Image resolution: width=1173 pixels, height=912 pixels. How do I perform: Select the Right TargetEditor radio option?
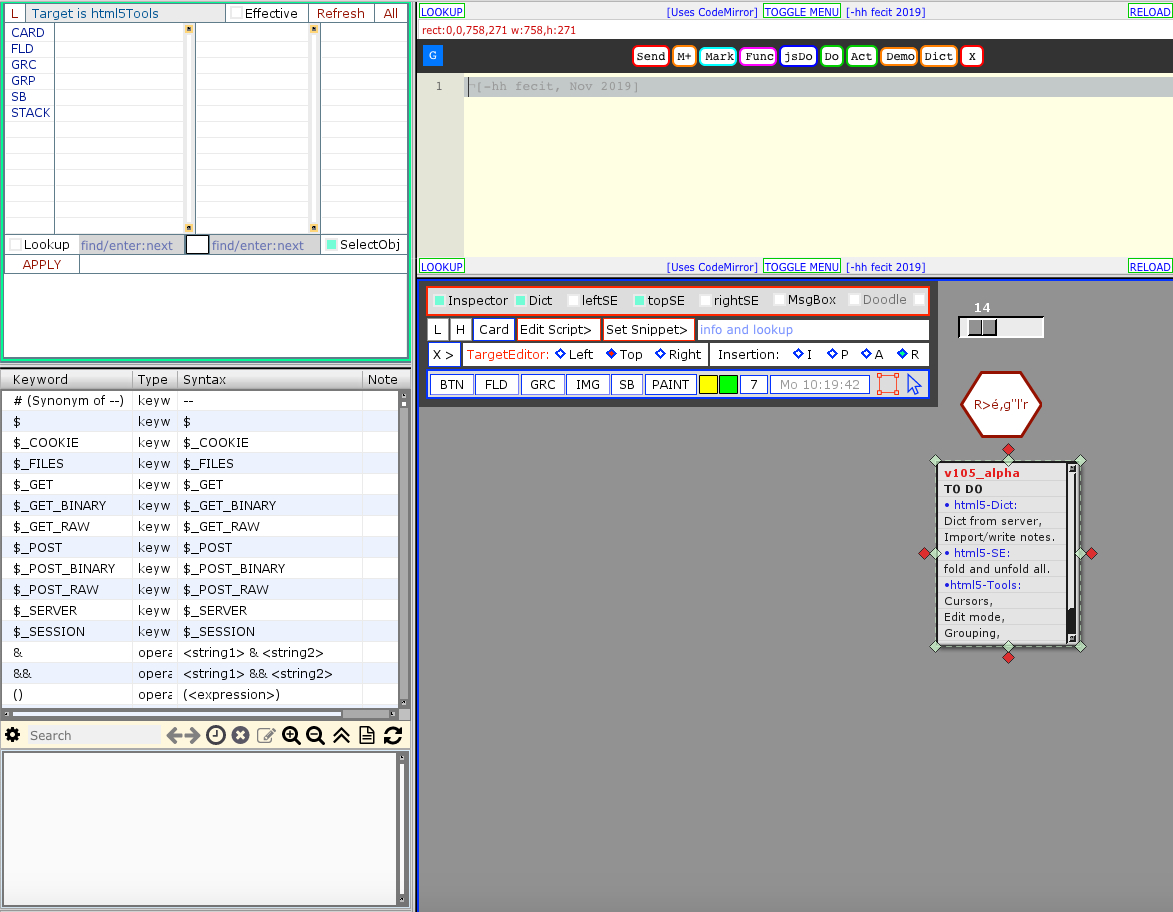tap(661, 354)
